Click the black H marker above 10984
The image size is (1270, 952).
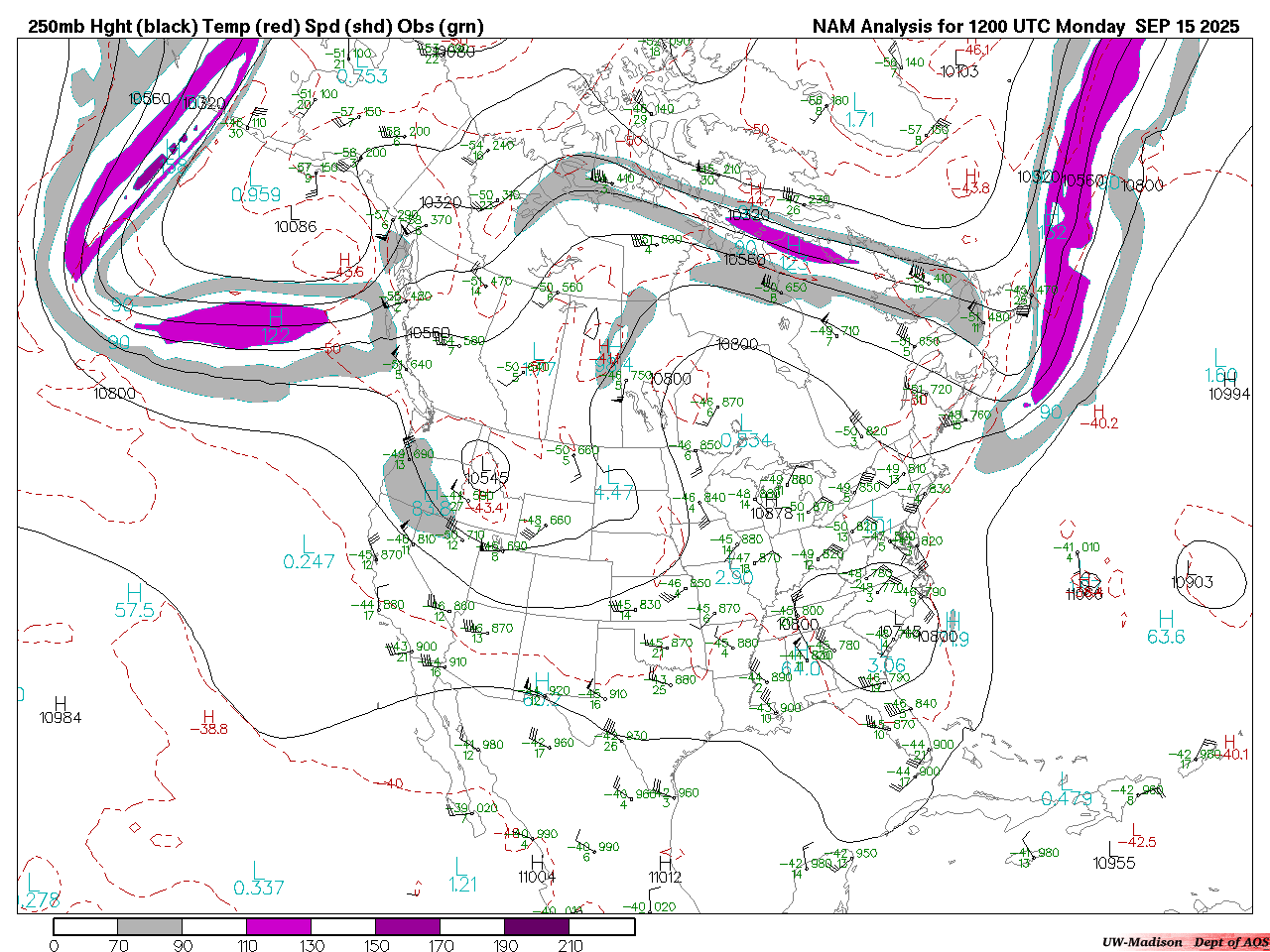click(61, 702)
